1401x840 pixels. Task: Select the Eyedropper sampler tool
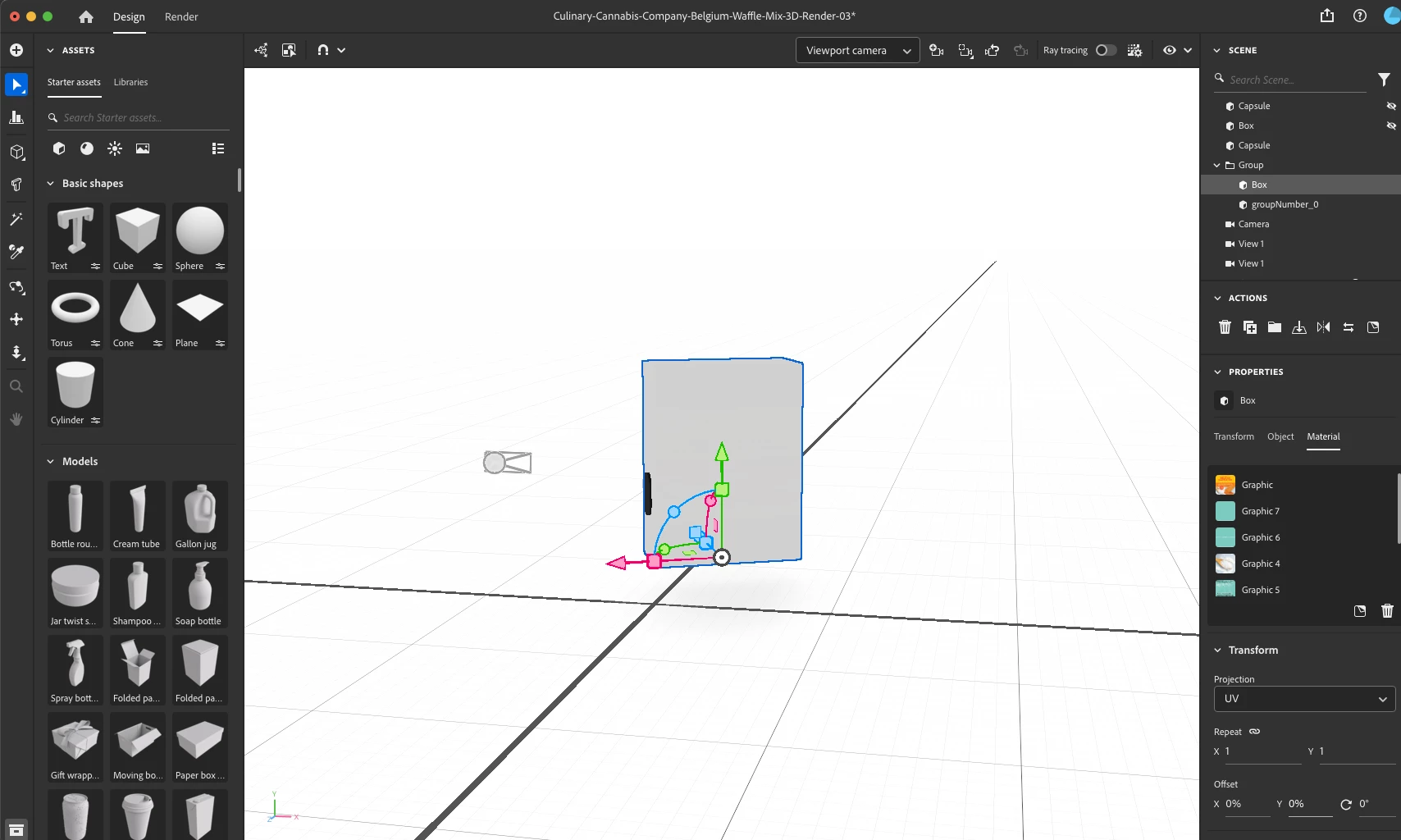16,252
